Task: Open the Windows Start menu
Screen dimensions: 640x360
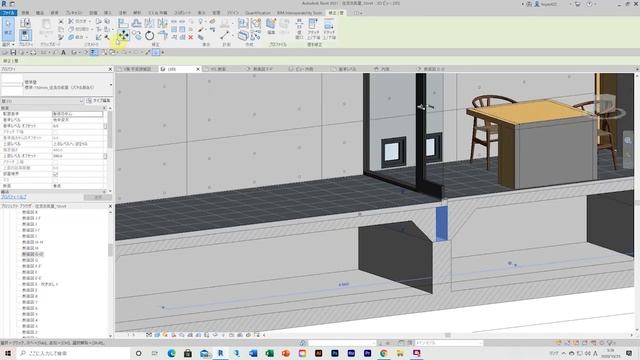Action: point(8,353)
